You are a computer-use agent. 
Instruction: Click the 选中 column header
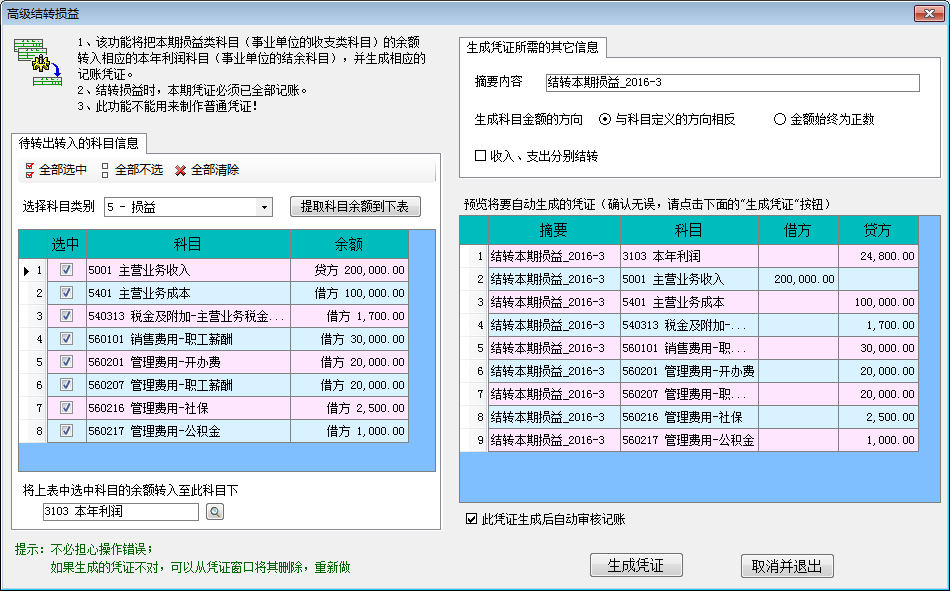pos(67,244)
